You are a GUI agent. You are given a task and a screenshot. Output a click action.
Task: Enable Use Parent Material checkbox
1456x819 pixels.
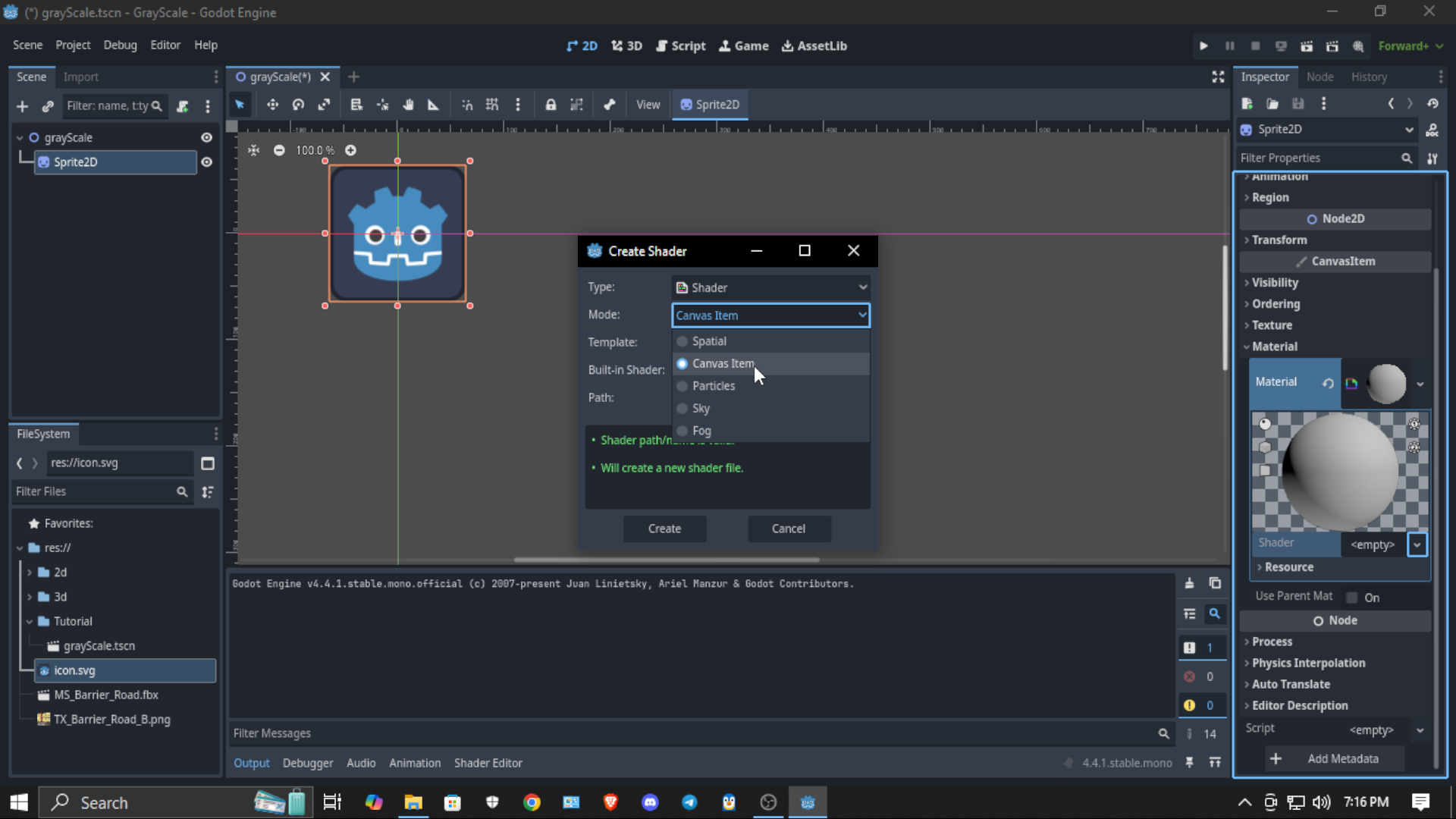point(1352,598)
